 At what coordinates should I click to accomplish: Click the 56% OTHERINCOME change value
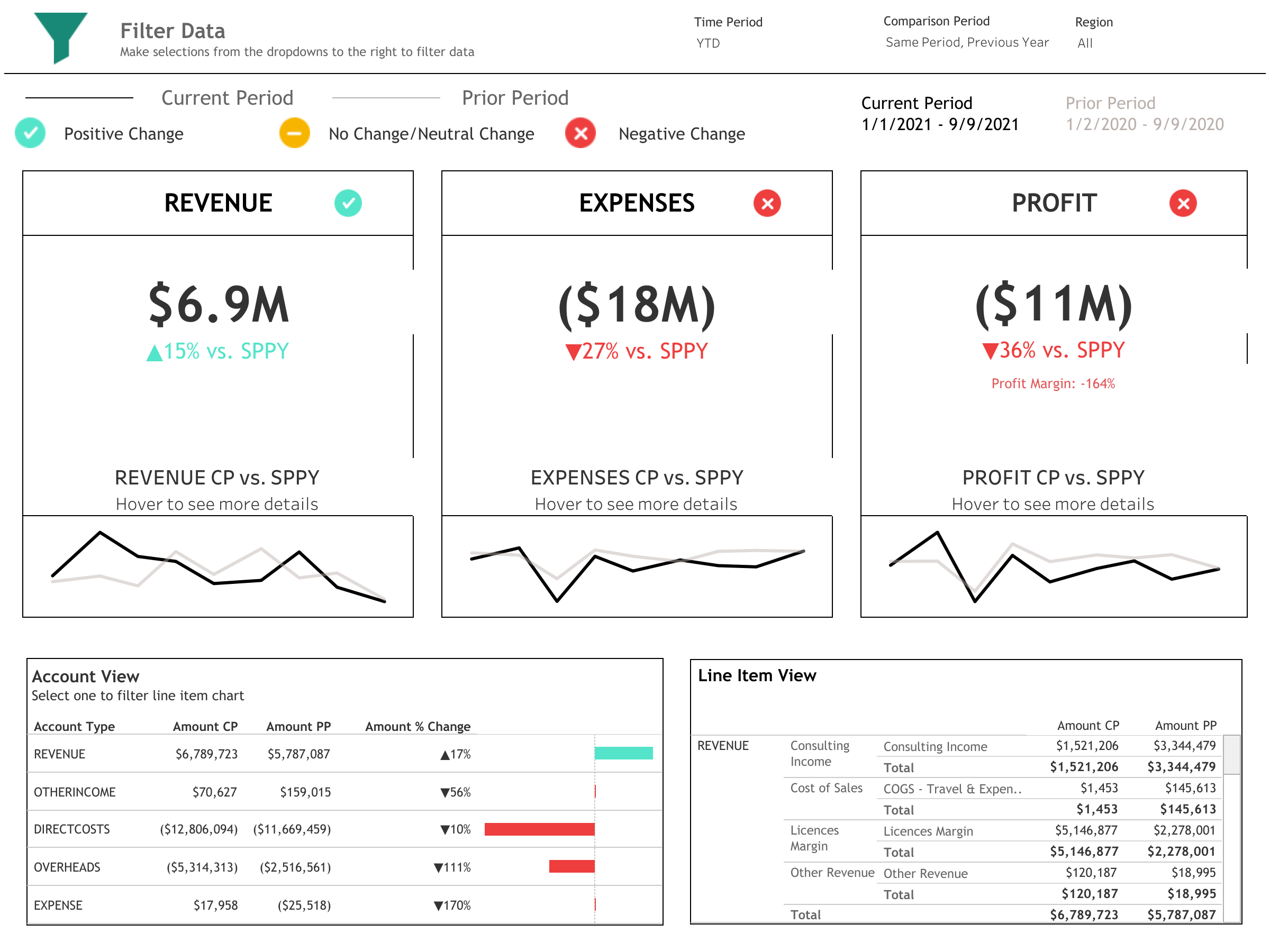[x=455, y=792]
